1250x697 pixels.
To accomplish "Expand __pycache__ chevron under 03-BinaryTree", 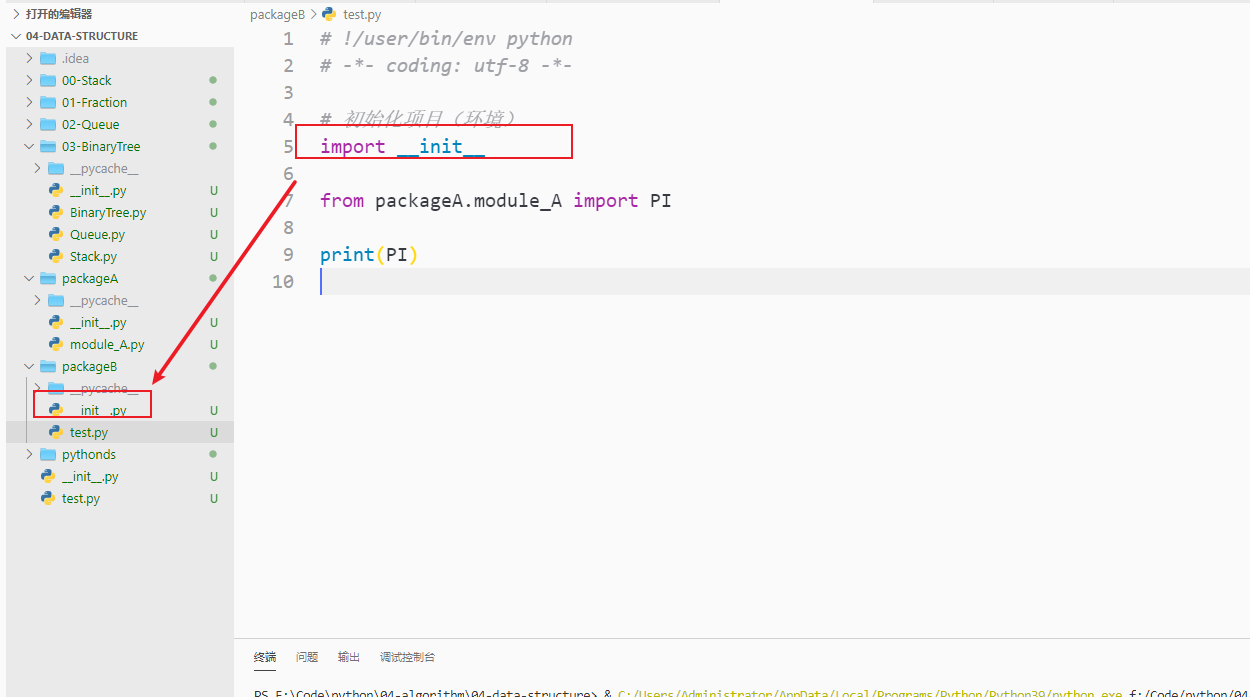I will 37,168.
